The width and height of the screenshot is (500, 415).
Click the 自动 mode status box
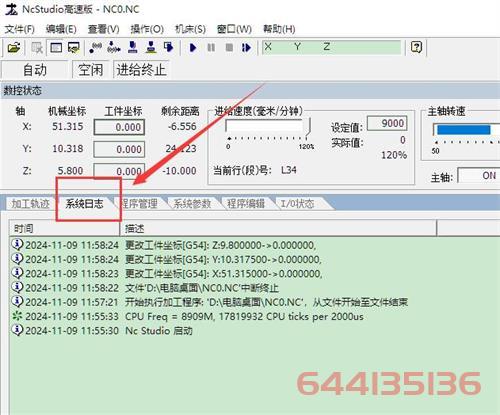point(35,70)
